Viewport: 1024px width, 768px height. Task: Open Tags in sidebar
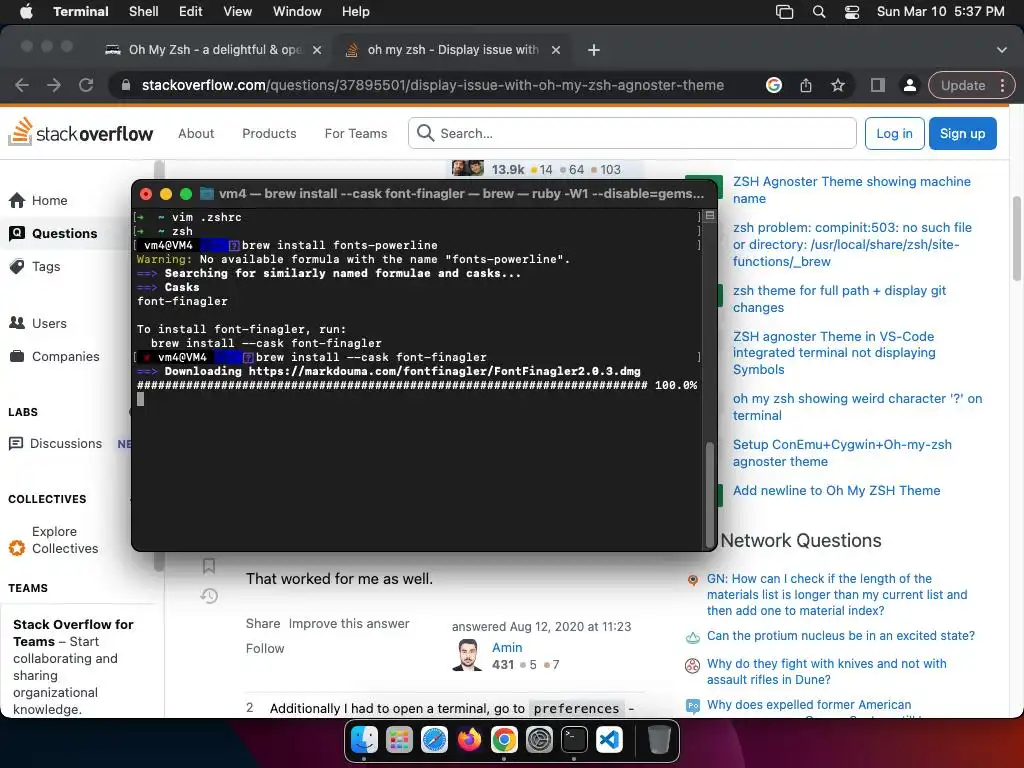(35, 266)
